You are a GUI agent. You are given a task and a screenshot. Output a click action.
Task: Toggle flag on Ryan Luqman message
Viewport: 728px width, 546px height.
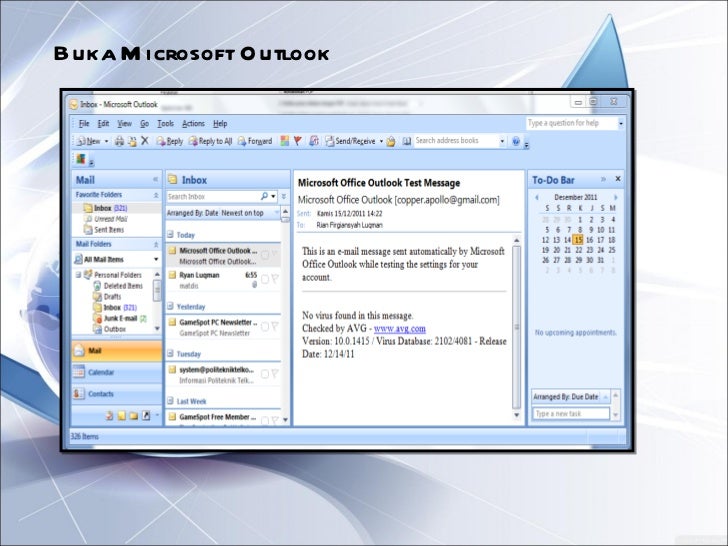(x=275, y=279)
